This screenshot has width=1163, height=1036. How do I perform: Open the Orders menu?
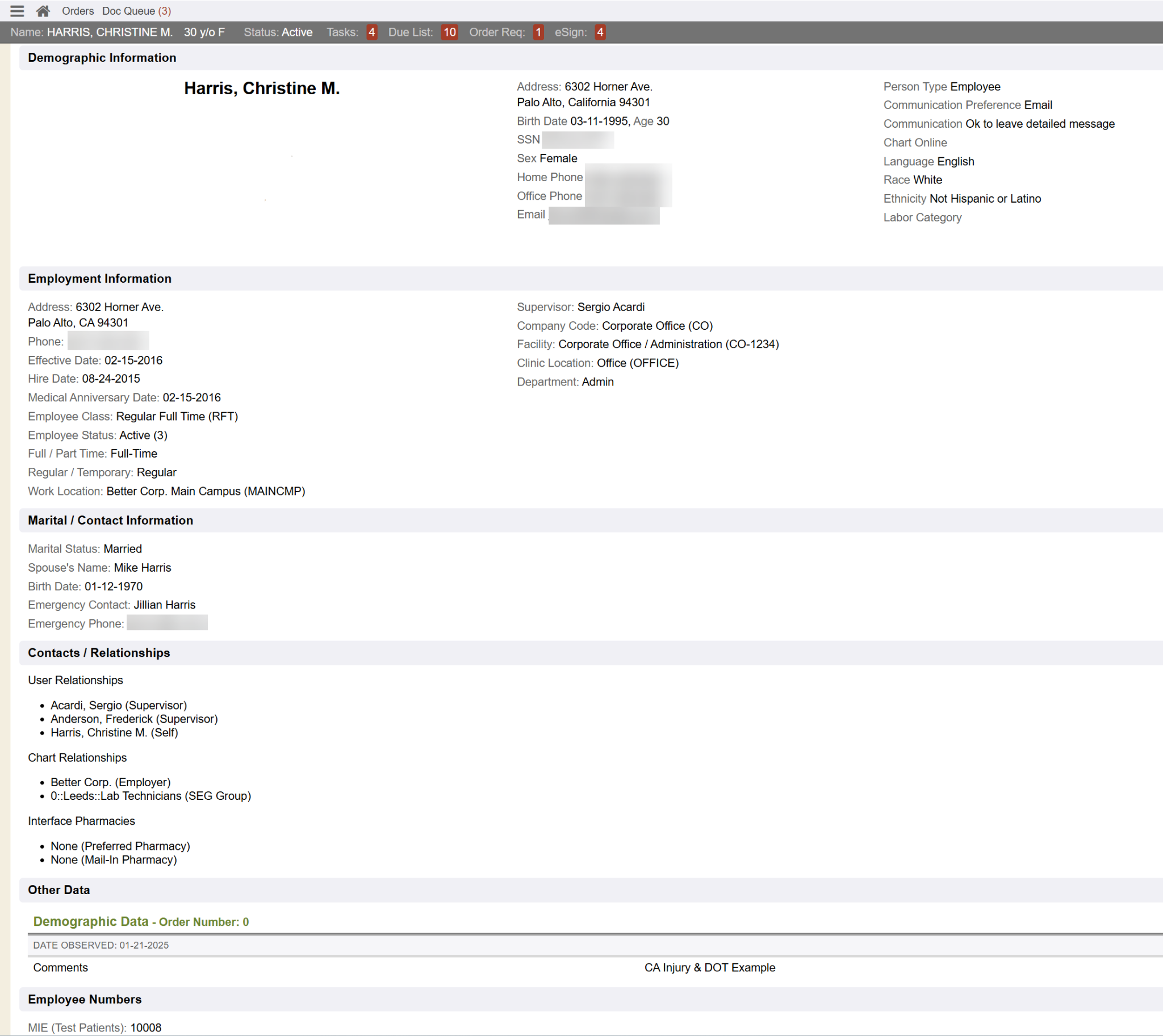[77, 11]
